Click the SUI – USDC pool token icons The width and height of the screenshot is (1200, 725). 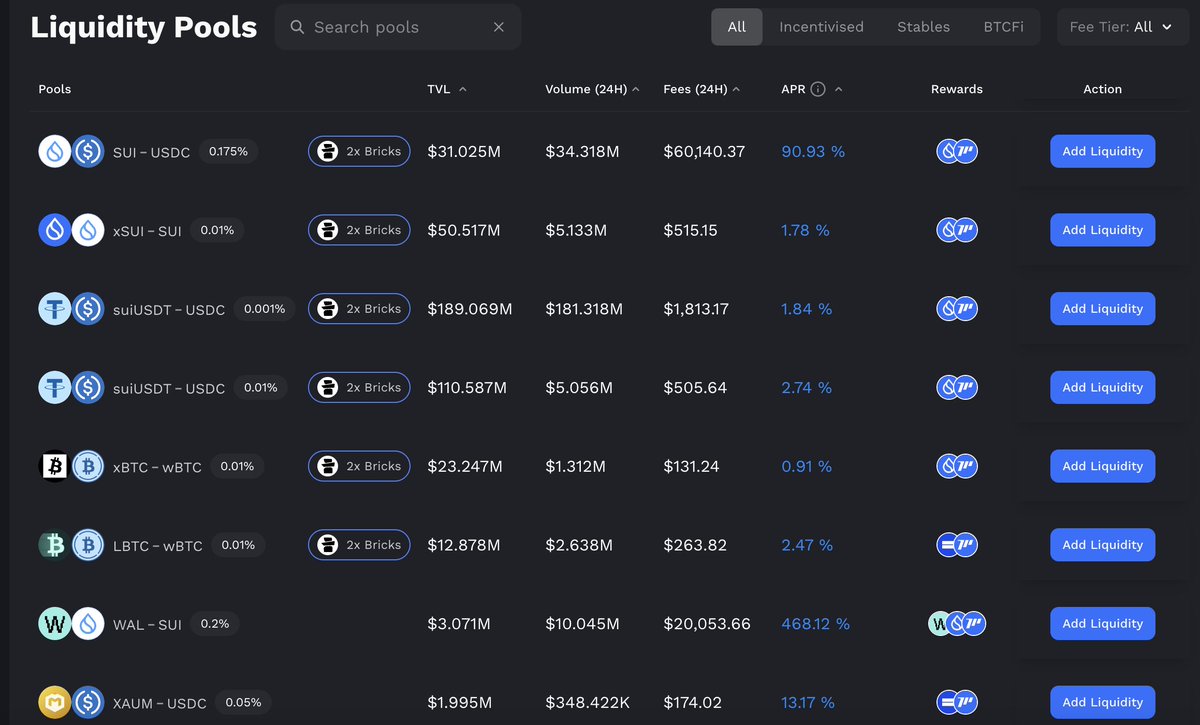71,152
